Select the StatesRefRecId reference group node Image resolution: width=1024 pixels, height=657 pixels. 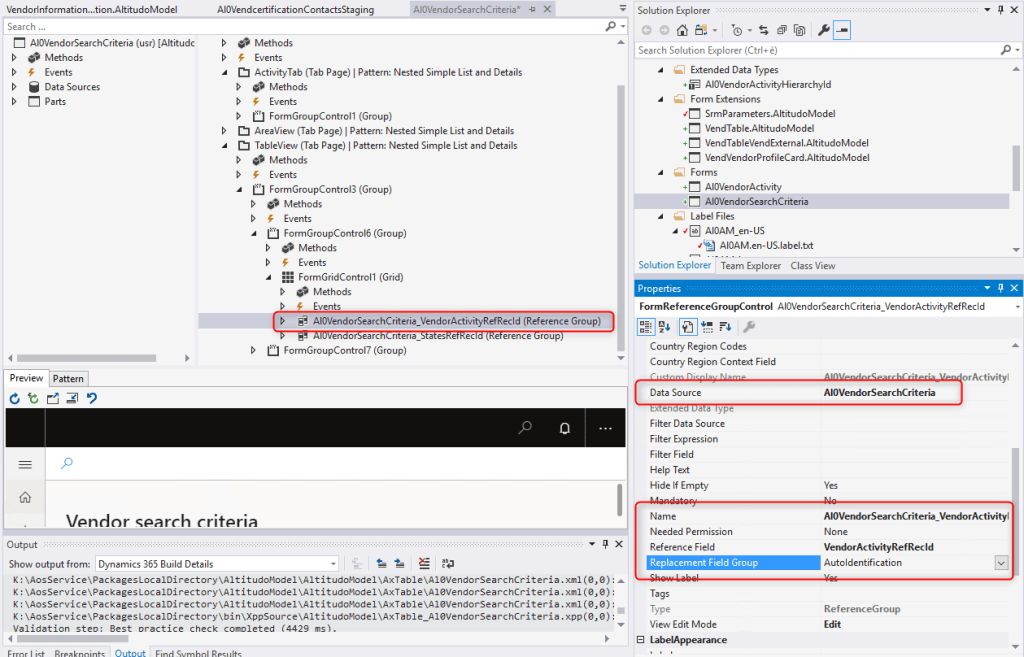(x=437, y=336)
